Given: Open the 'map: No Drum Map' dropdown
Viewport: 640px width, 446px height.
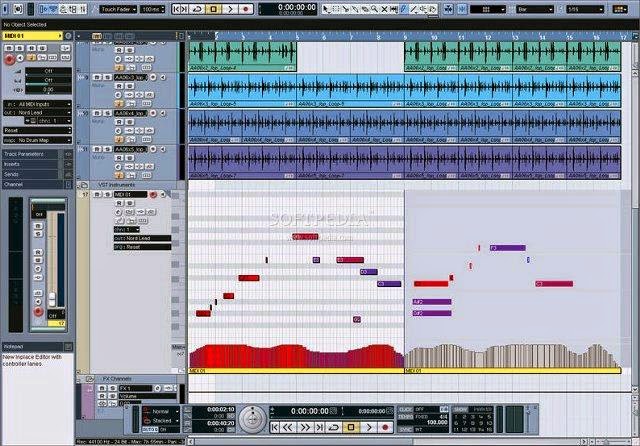Looking at the screenshot, I should point(38,140).
